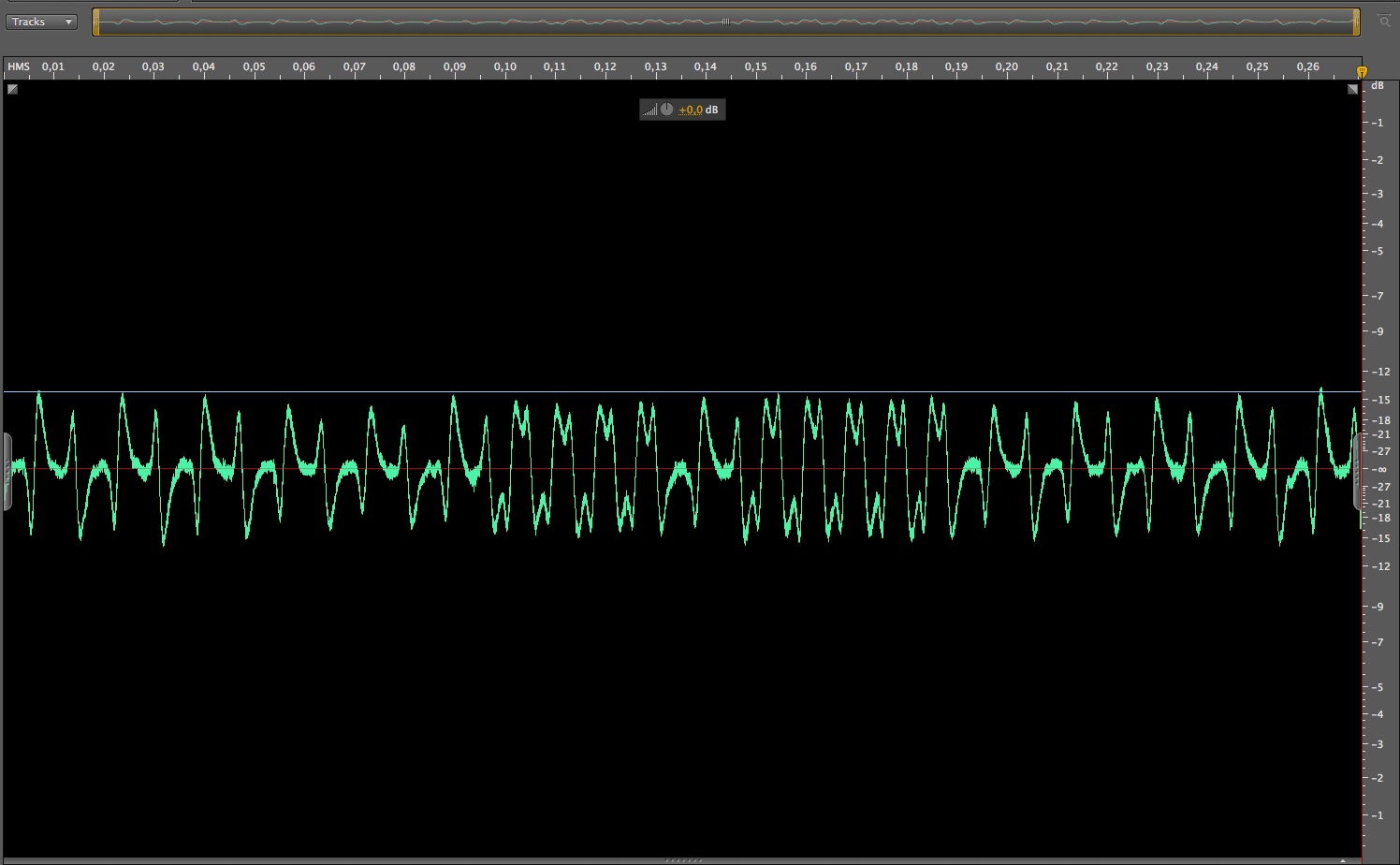The image size is (1400, 865).
Task: Click the yellow playhead marker on the ruler
Action: (x=1362, y=72)
